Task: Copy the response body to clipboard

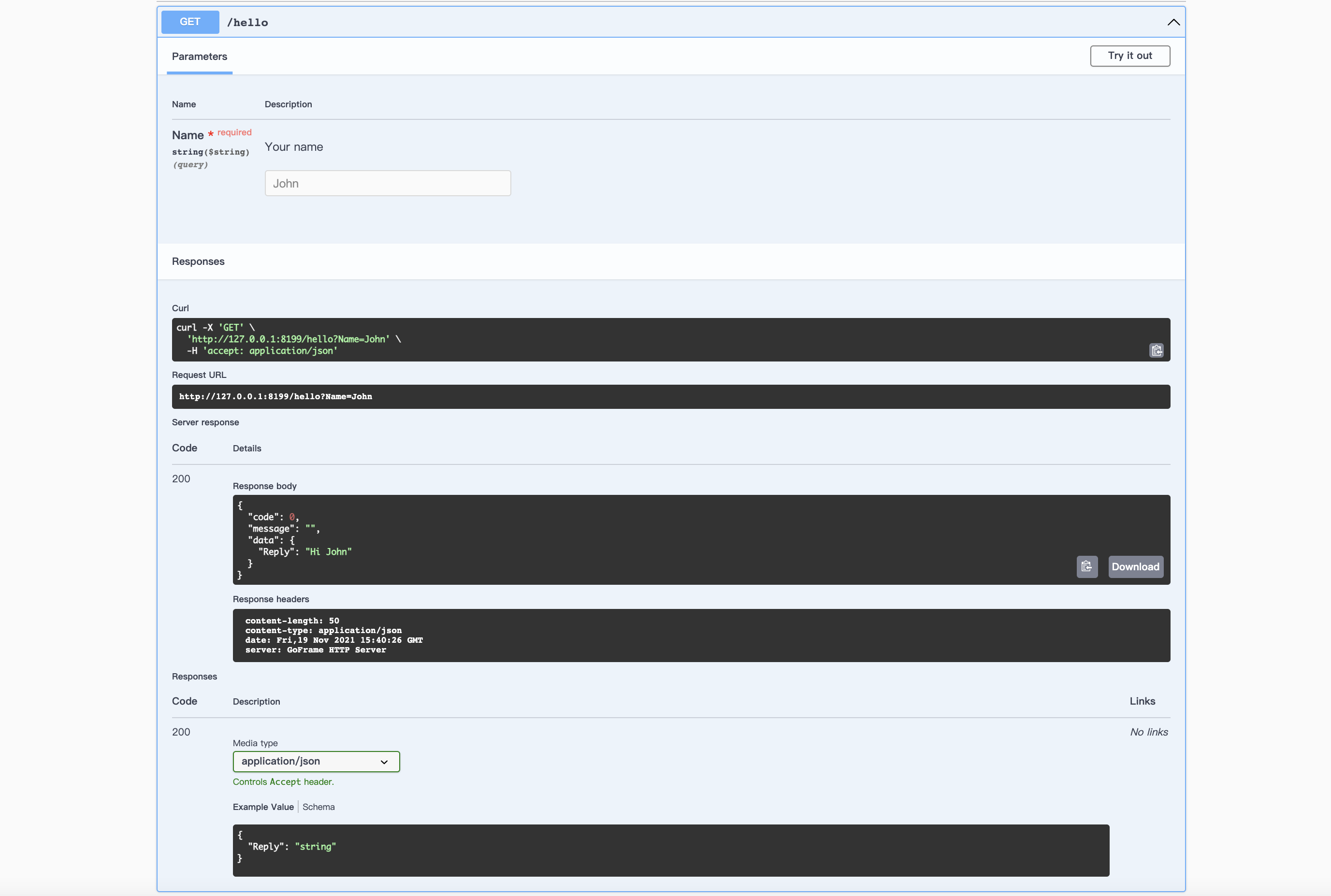Action: point(1086,566)
